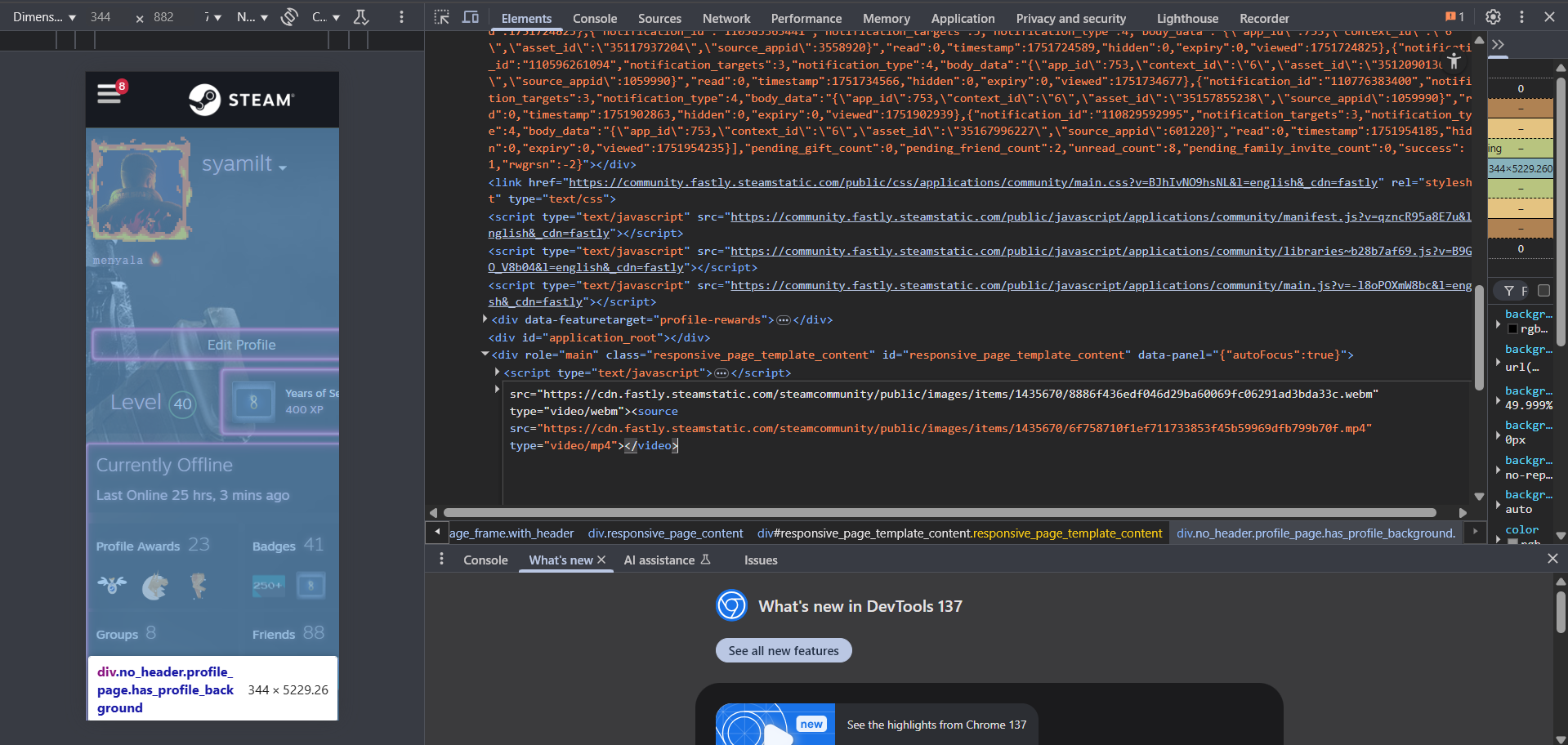Close the What's new drawer tab

[601, 560]
